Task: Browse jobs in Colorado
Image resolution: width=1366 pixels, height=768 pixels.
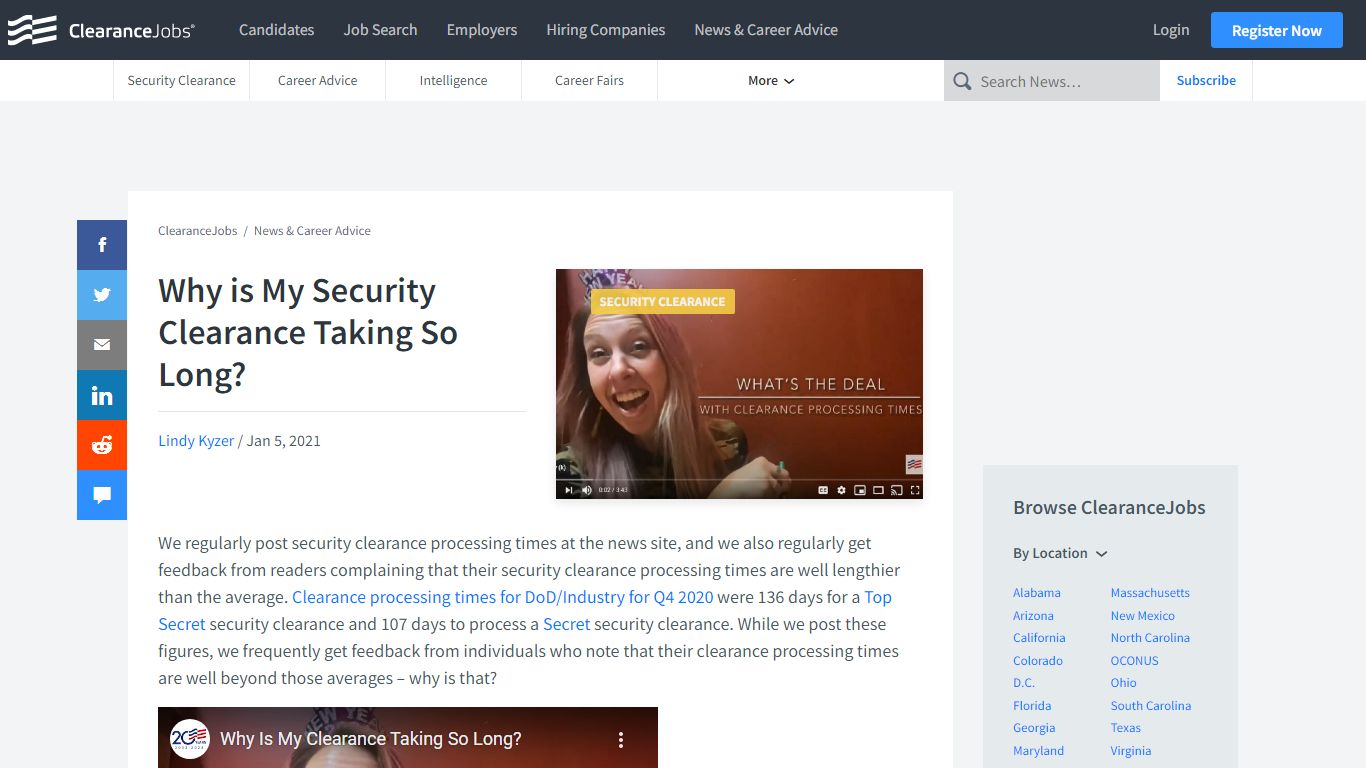Action: [x=1038, y=661]
